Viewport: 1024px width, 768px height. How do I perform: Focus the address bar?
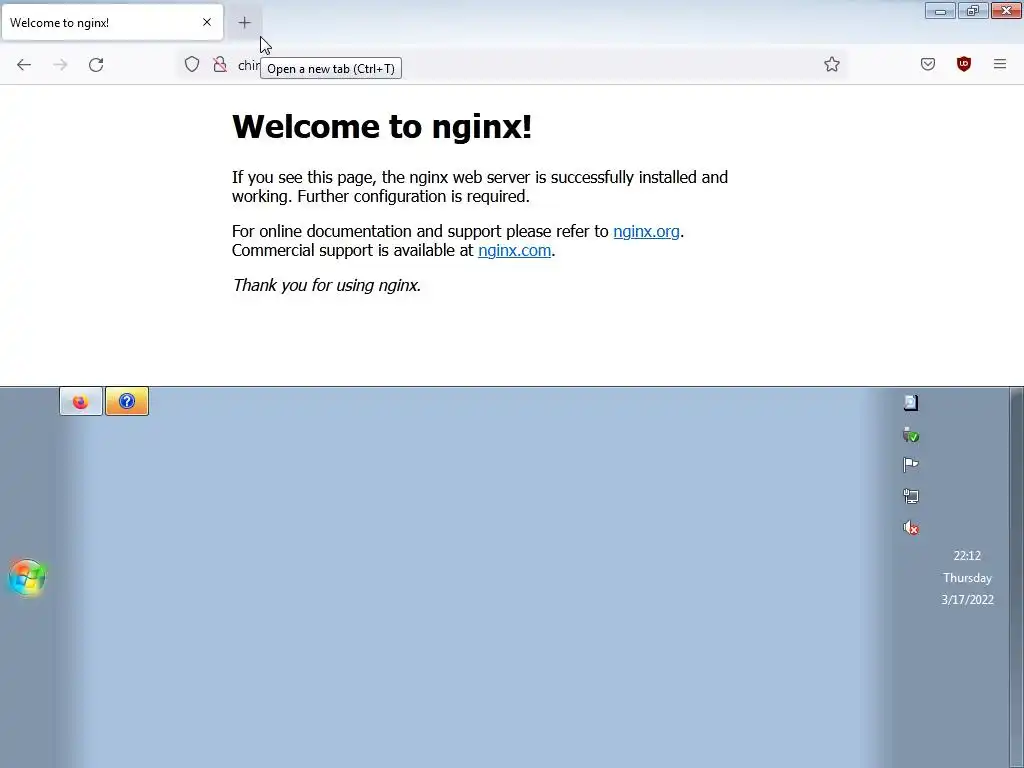click(511, 65)
